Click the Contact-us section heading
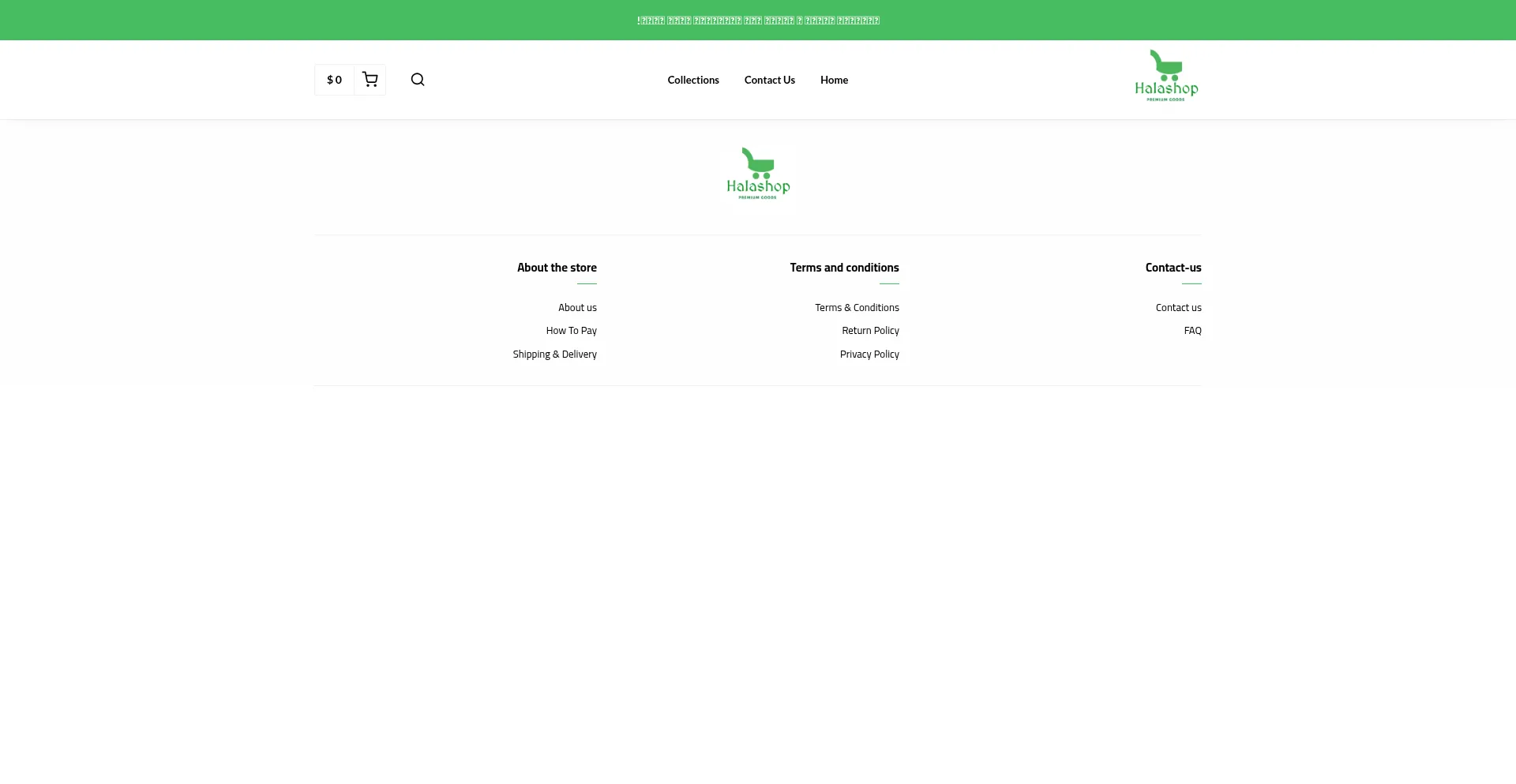Viewport: 1516px width, 784px height. coord(1173,268)
